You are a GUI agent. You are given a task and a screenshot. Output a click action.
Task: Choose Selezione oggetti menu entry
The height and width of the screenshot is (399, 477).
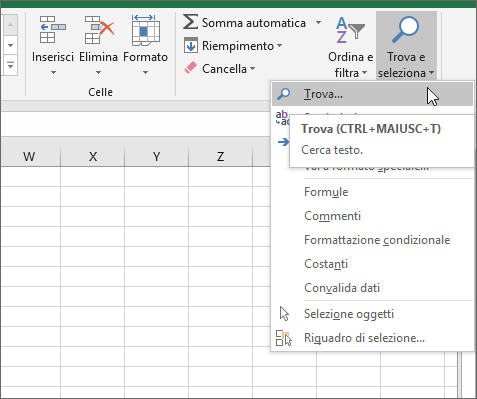[x=373, y=314]
